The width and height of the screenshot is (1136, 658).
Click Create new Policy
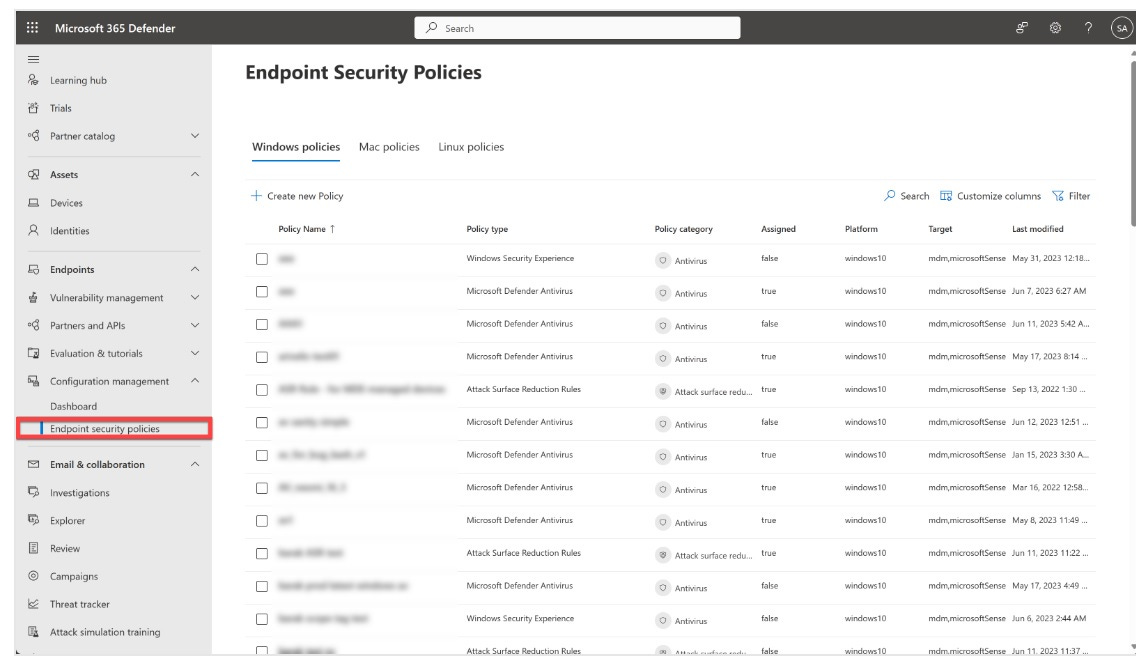click(297, 196)
